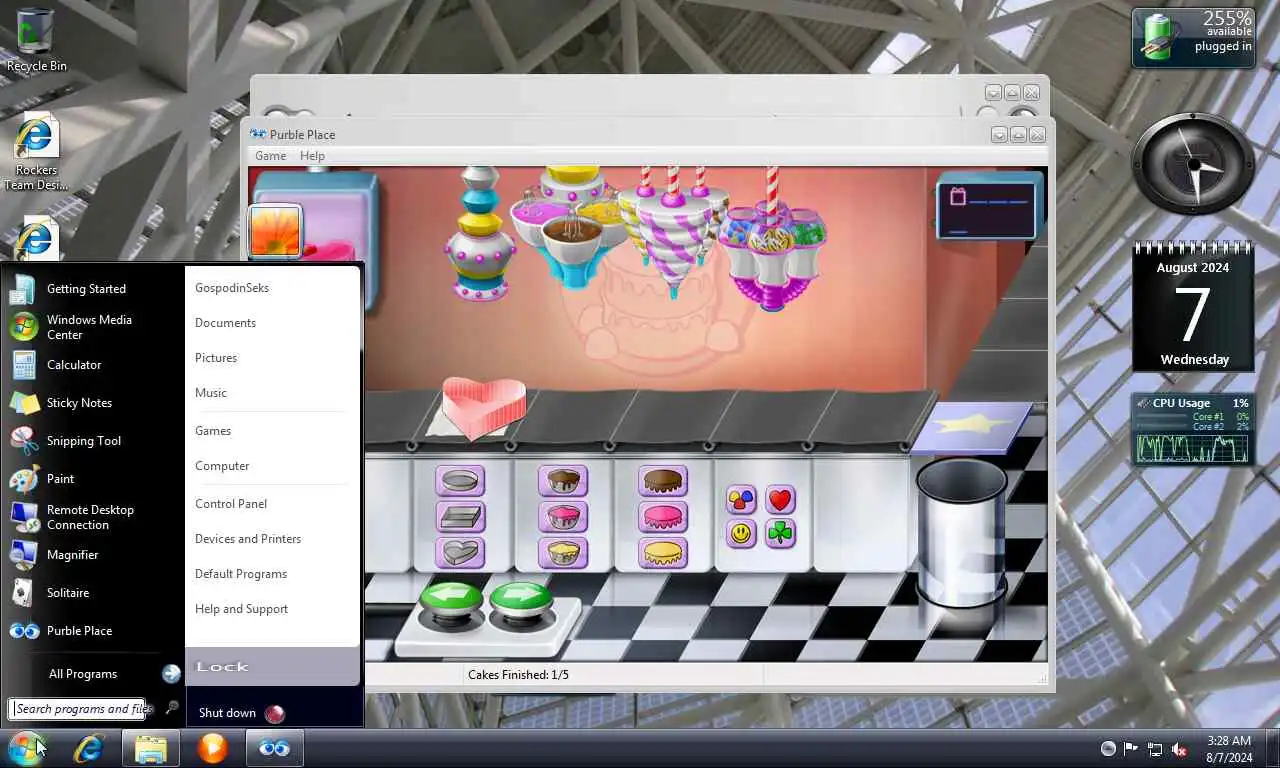This screenshot has height=768, width=1280.
Task: Click the search magnifier icon in Start menu
Action: 171,708
